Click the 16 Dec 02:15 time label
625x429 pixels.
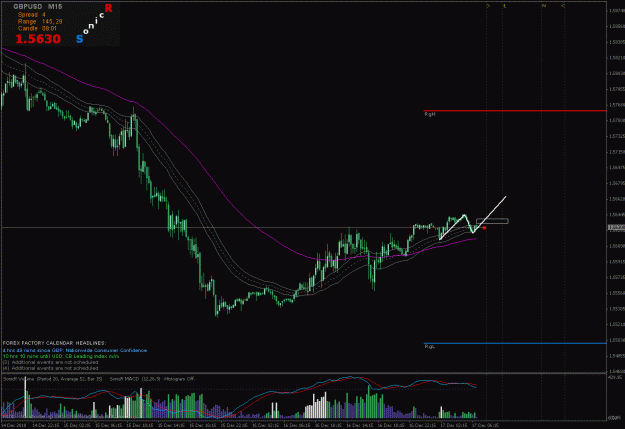(x=266, y=425)
